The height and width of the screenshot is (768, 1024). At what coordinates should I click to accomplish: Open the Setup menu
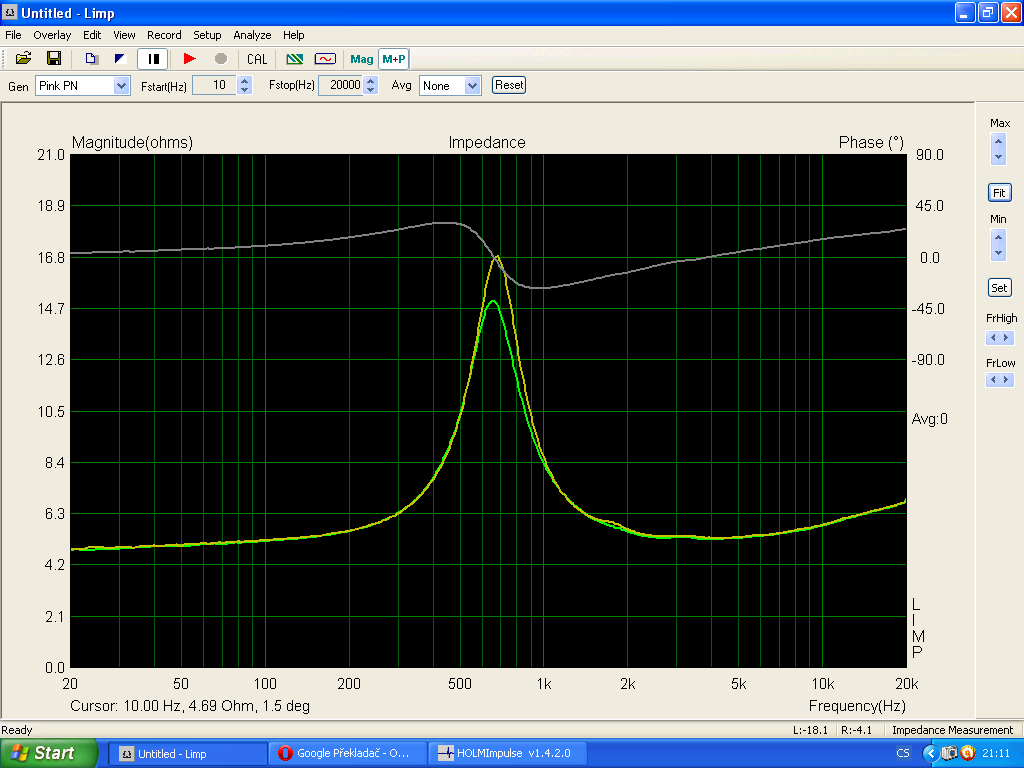tap(207, 35)
